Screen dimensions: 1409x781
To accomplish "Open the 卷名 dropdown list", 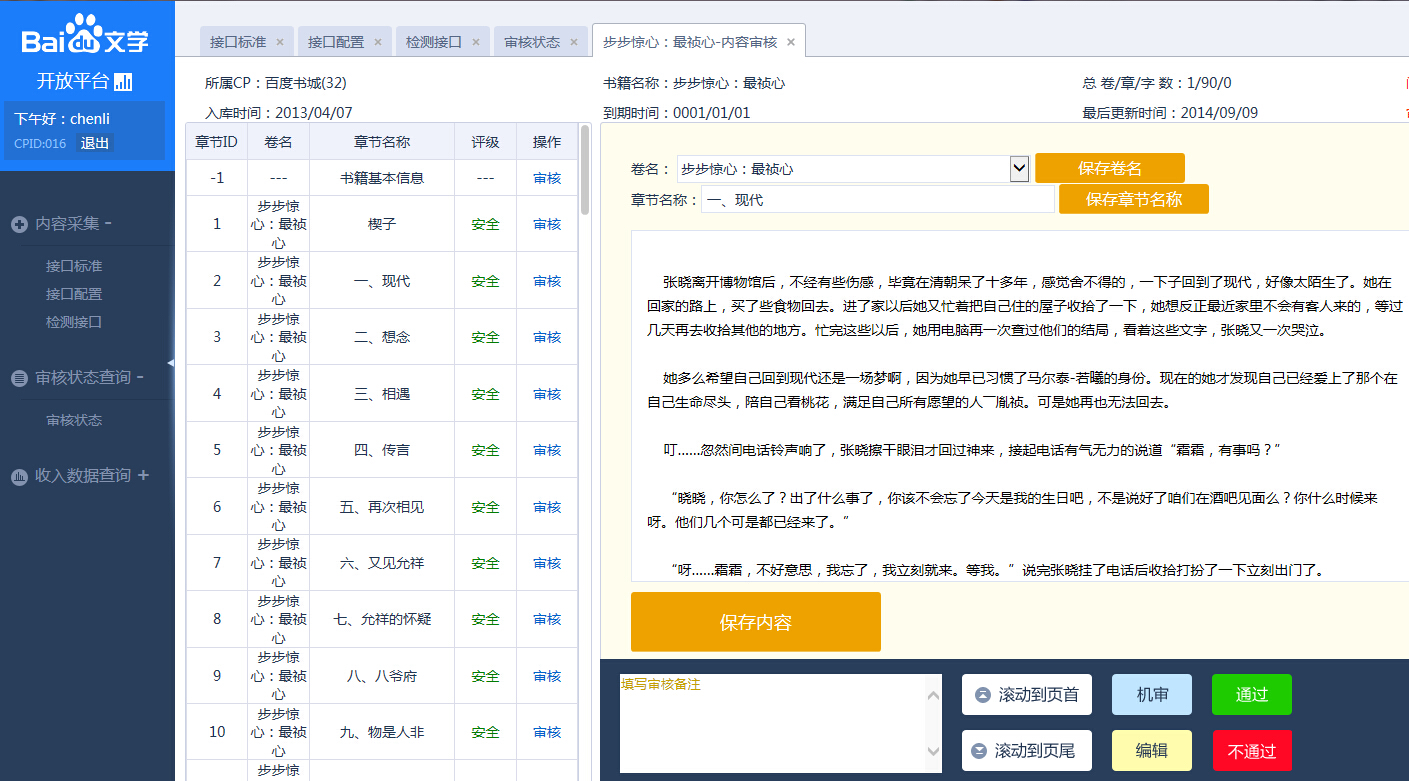I will (1019, 169).
